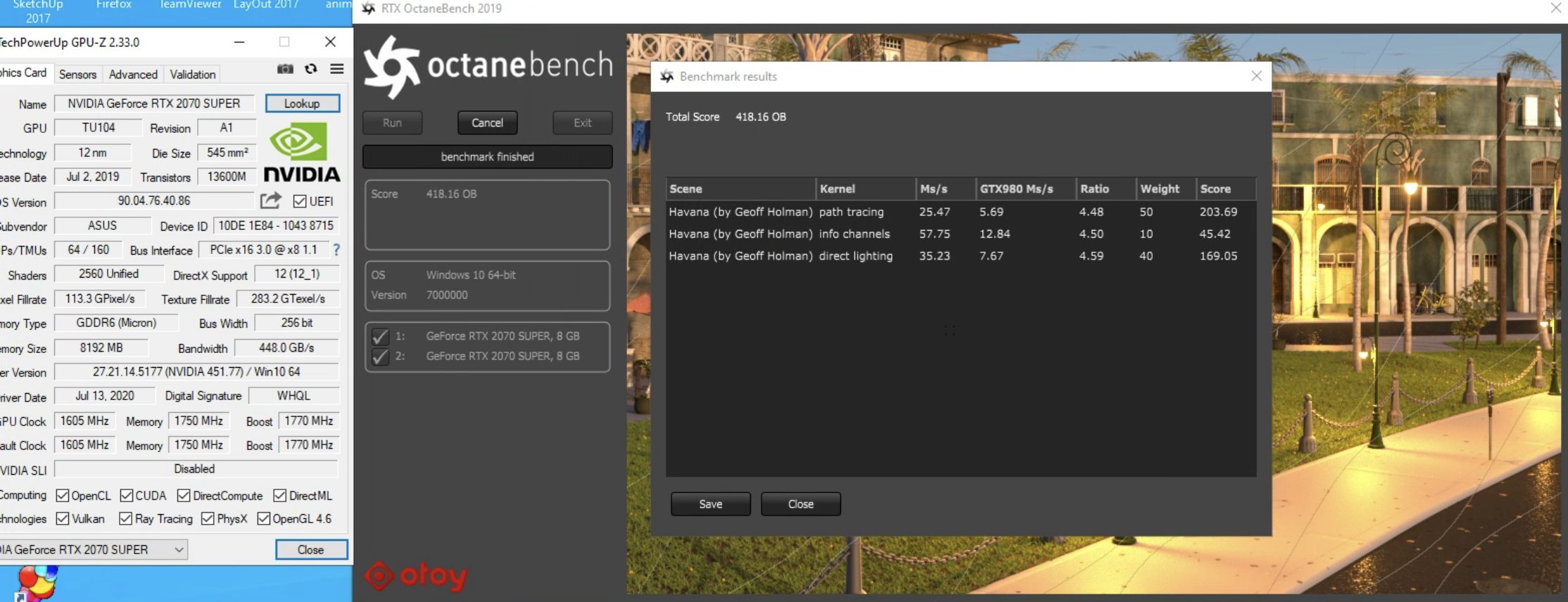Toggle the CUDA checkbox
The height and width of the screenshot is (602, 1568).
click(127, 496)
